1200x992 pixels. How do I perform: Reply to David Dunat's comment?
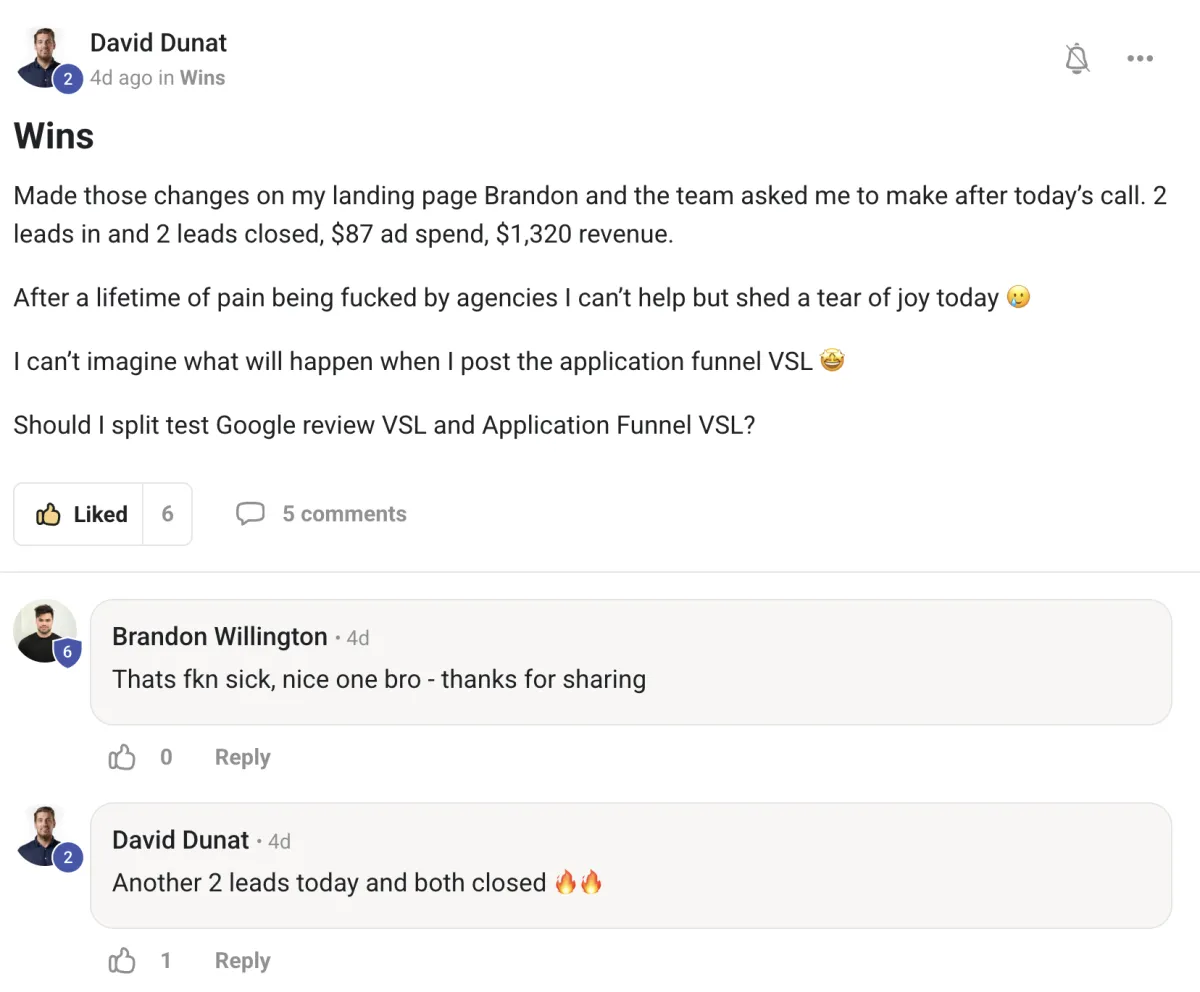pos(242,962)
